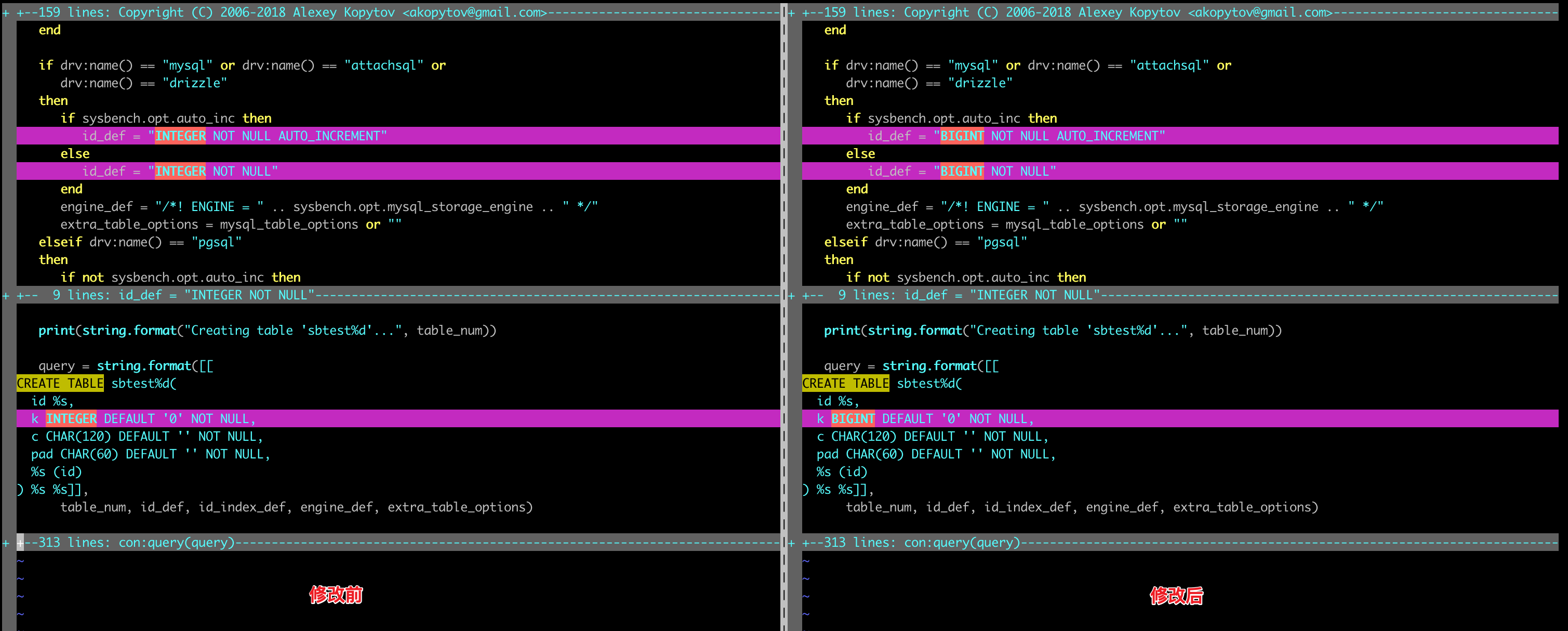Click the red 修改后 label

tap(1176, 596)
